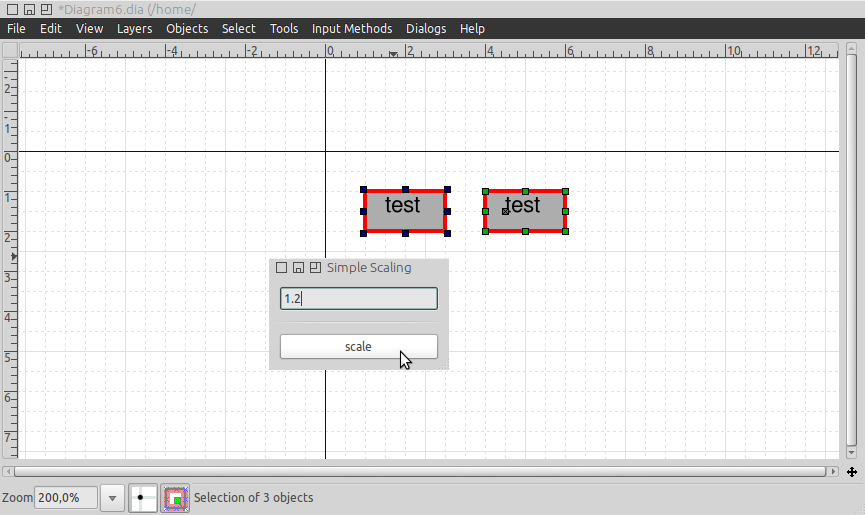Open the Input Methods menu

[x=352, y=29]
